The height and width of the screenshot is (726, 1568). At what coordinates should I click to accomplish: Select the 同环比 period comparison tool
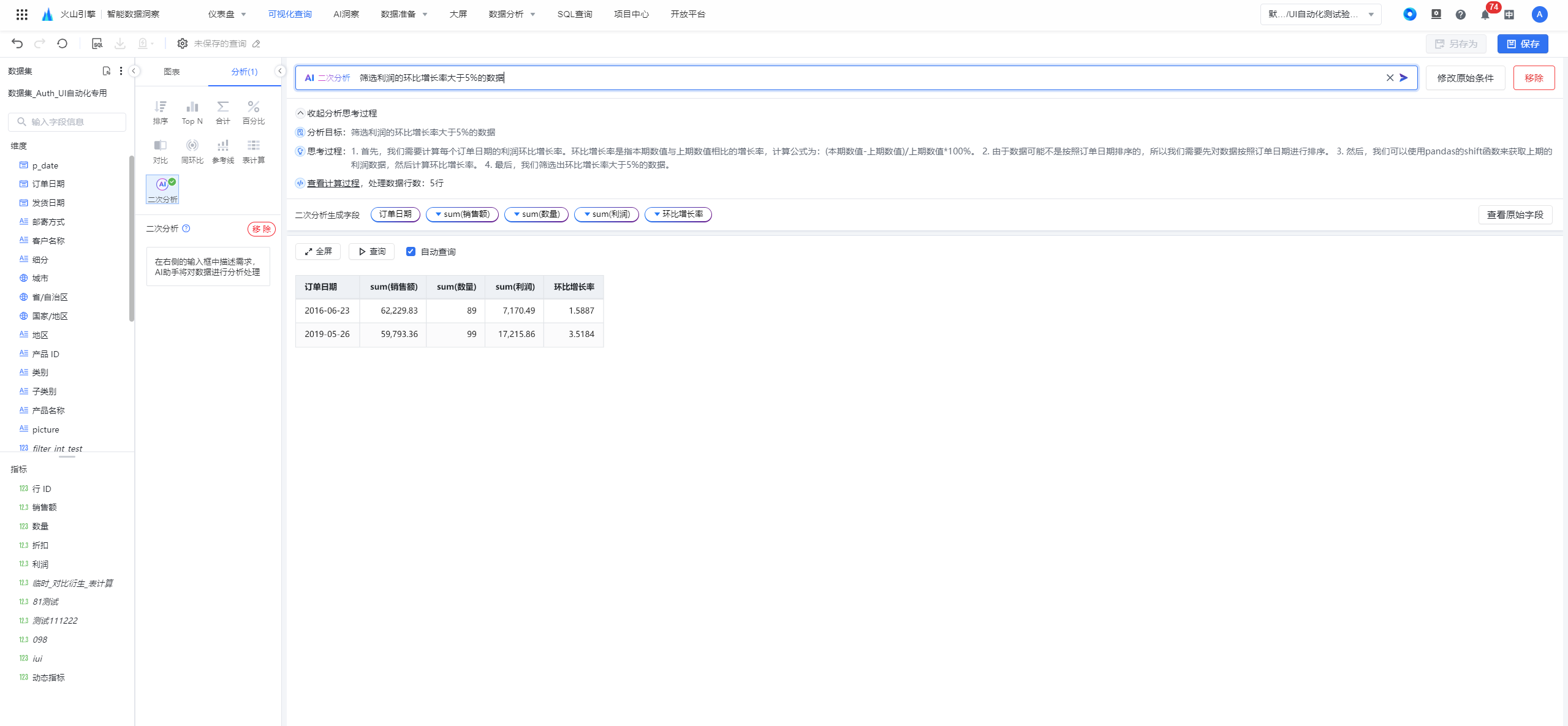coord(192,151)
